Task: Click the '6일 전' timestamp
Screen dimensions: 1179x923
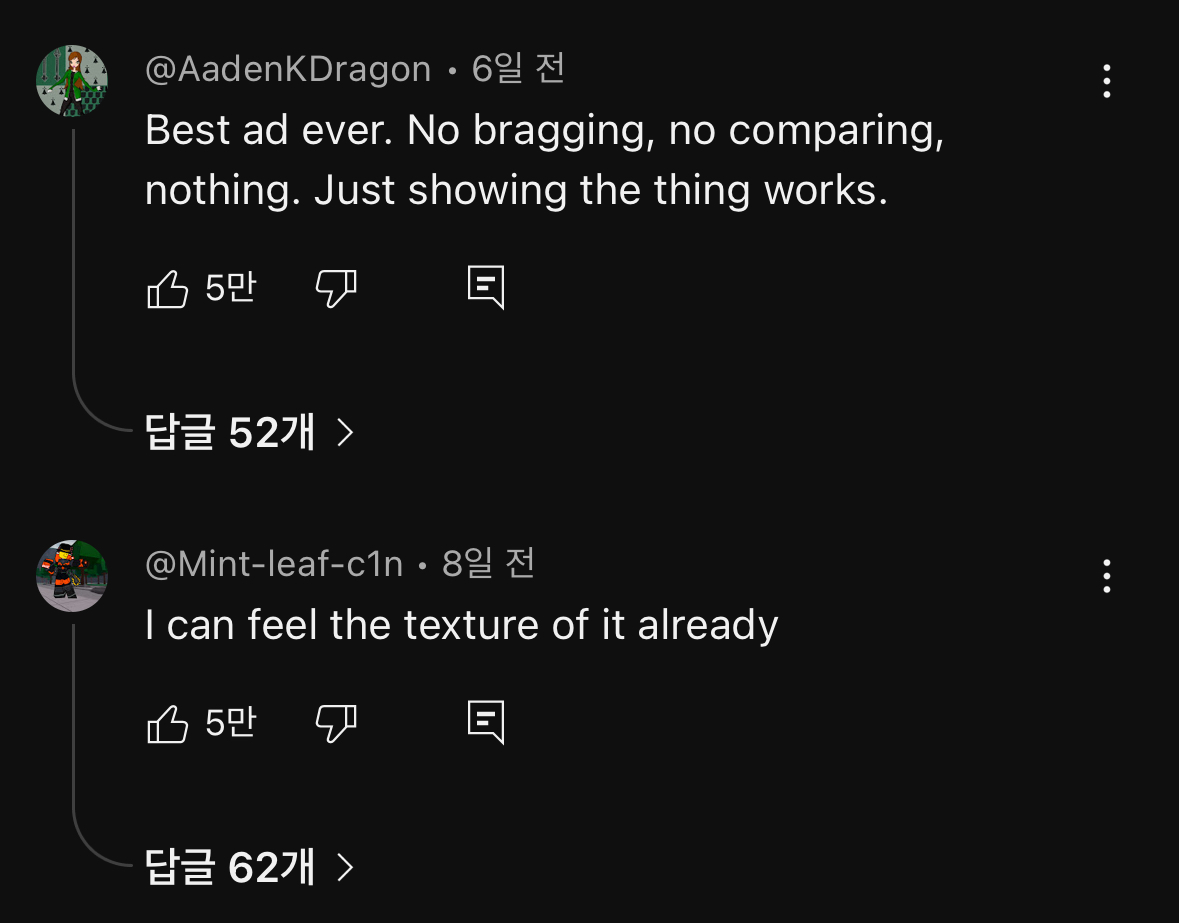Action: 518,70
